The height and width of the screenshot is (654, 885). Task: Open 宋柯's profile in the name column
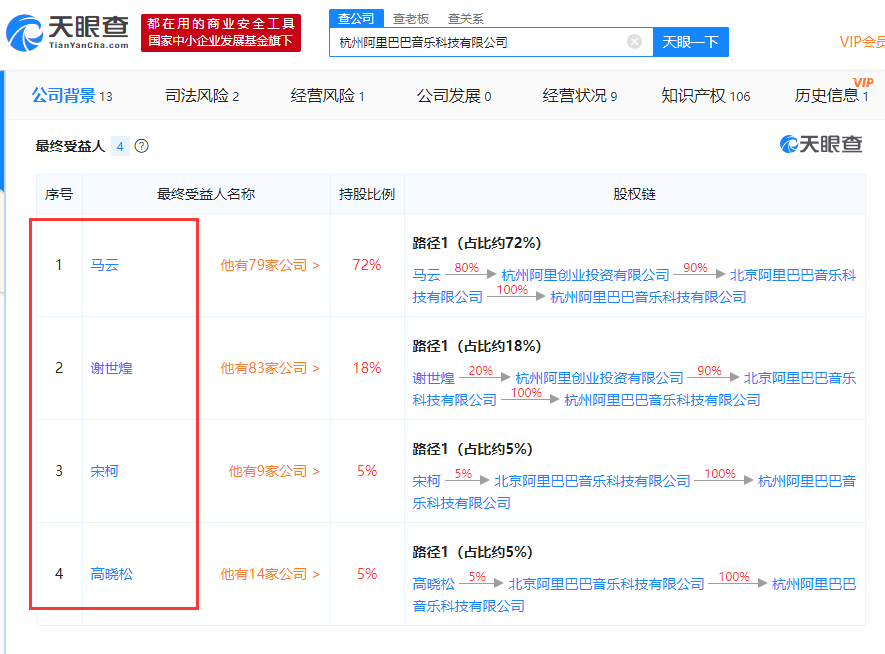point(104,471)
